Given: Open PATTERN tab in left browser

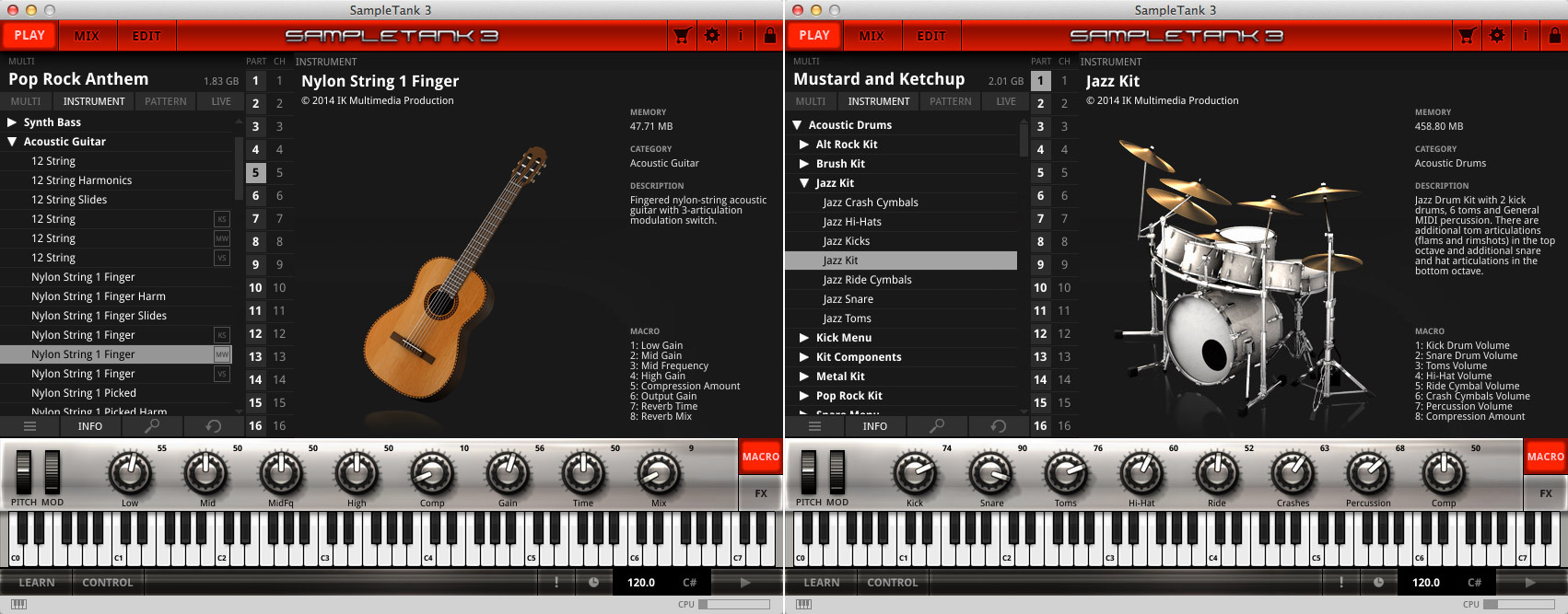Looking at the screenshot, I should (x=166, y=101).
